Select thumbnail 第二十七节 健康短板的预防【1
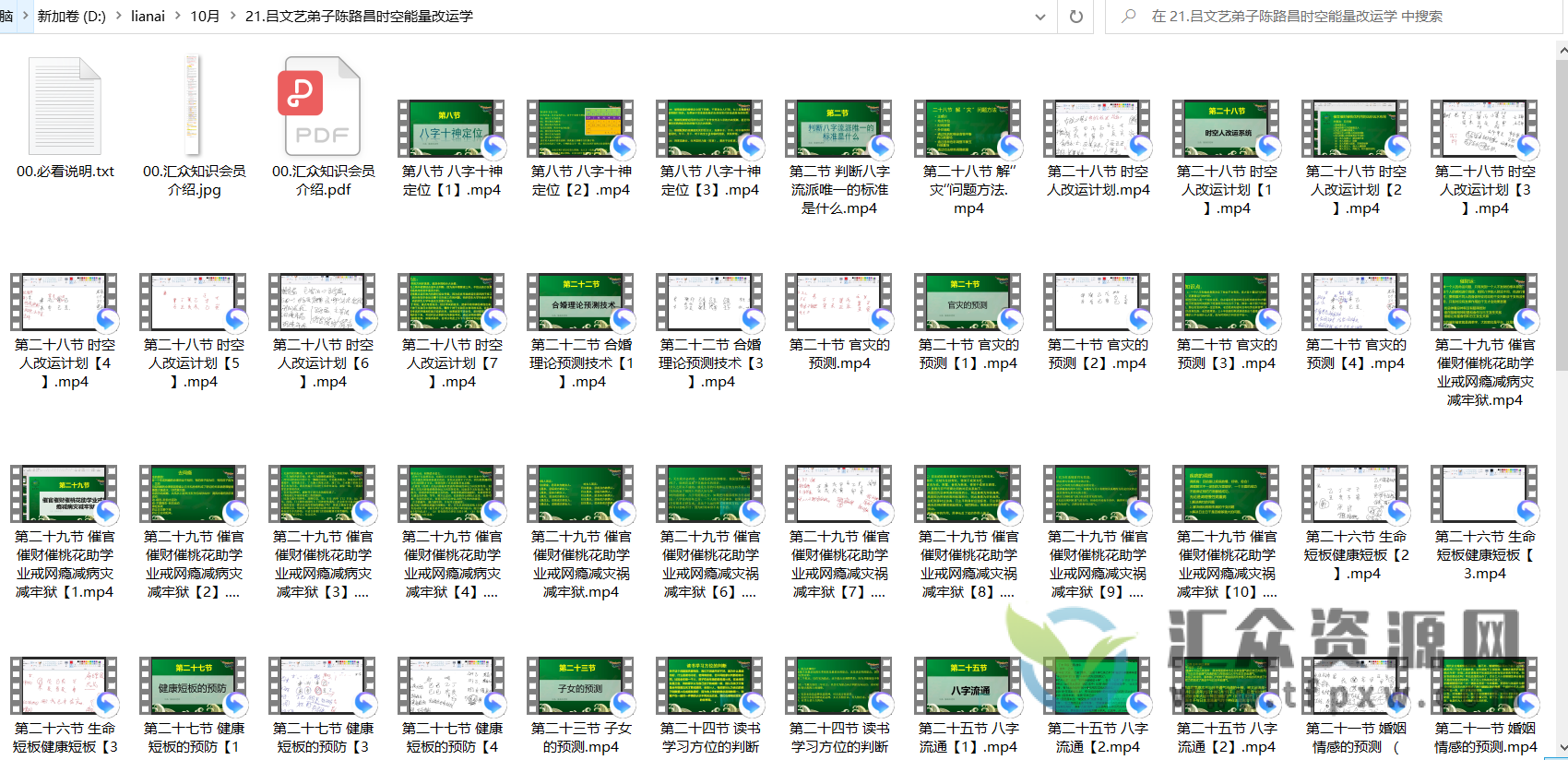Screen dimensions: 1568x760 (193, 686)
